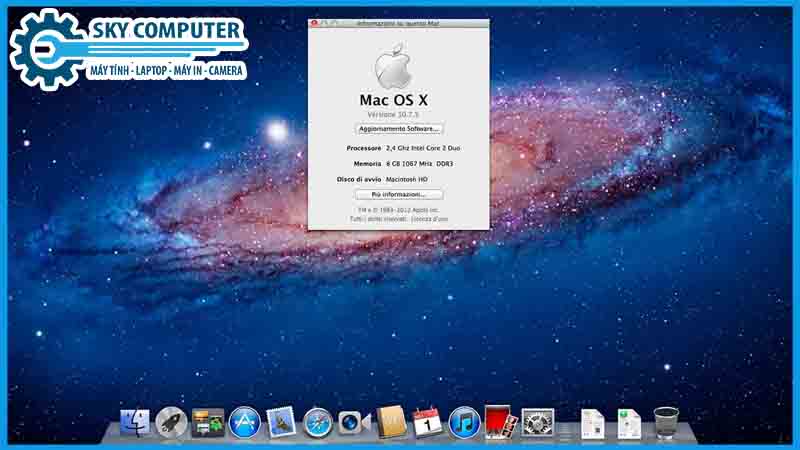
Task: Open iCal calendar icon in Dock
Action: (x=427, y=422)
